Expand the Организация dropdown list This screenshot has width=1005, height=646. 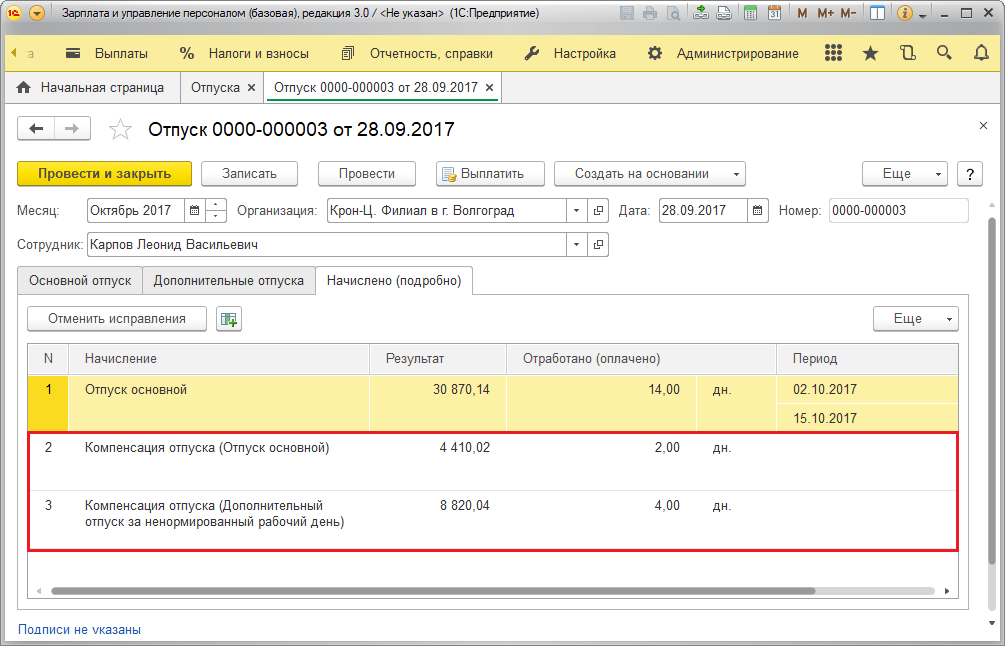[576, 210]
